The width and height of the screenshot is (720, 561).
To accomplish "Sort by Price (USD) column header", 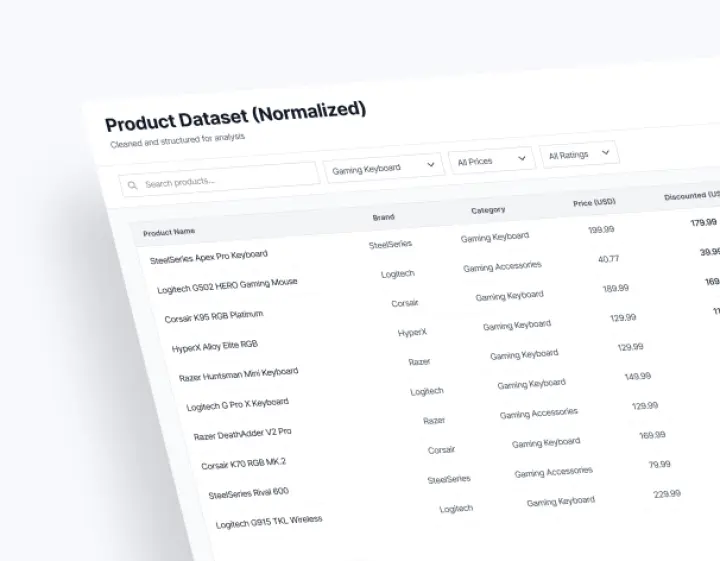I will pyautogui.click(x=594, y=202).
